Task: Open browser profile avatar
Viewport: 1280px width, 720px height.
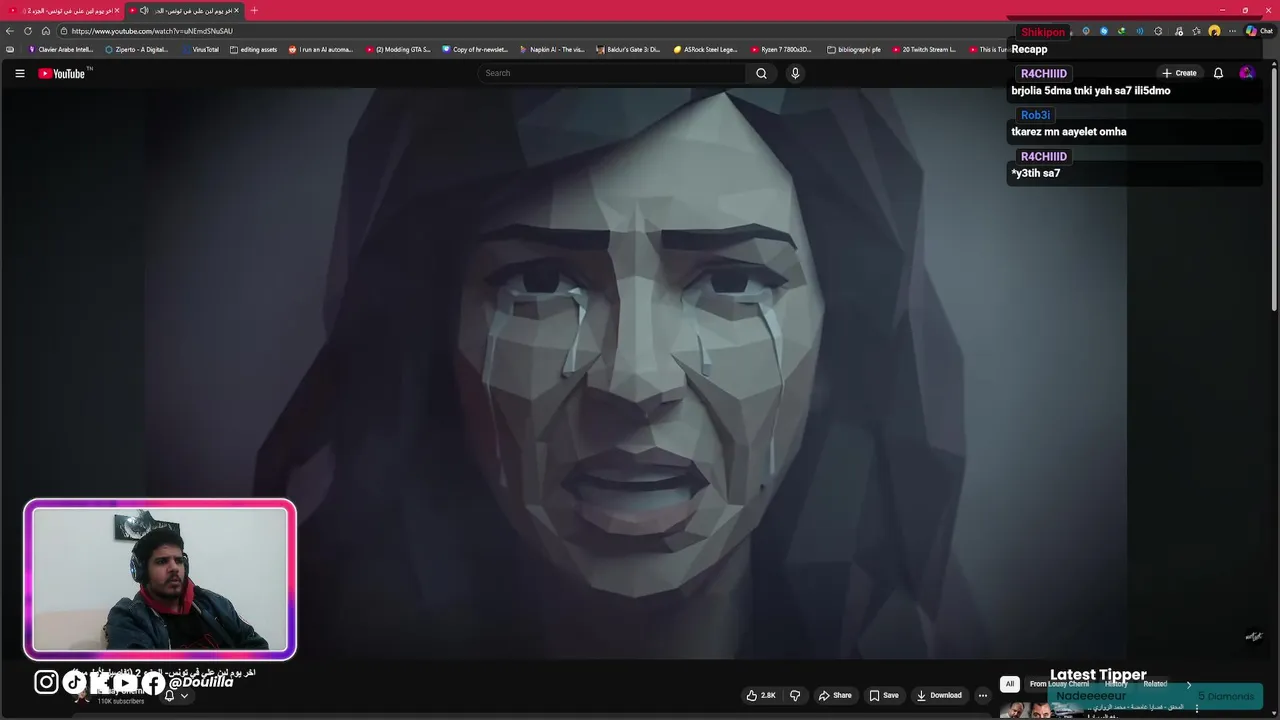Action: pos(1214,31)
